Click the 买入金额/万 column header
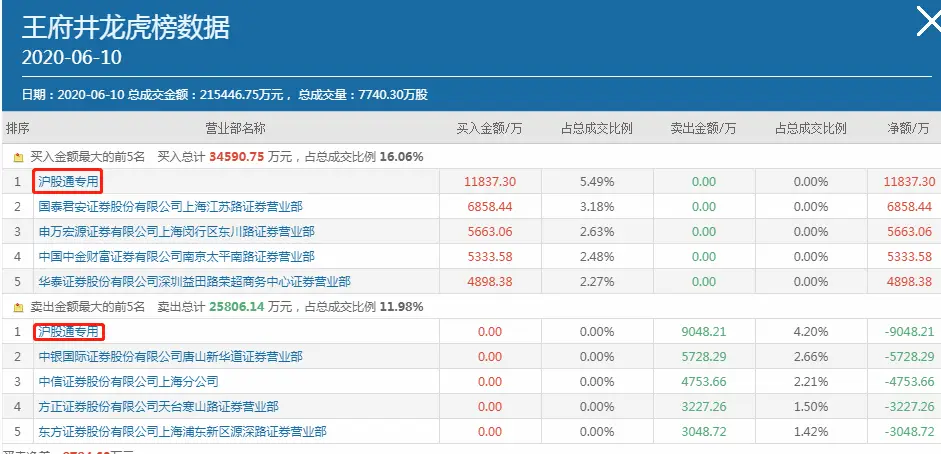This screenshot has width=941, height=454. click(x=489, y=128)
